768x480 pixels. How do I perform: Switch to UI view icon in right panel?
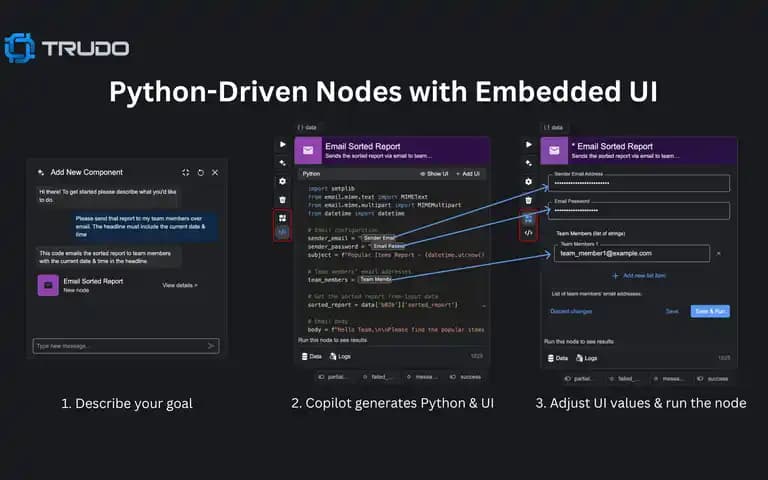pyautogui.click(x=528, y=218)
